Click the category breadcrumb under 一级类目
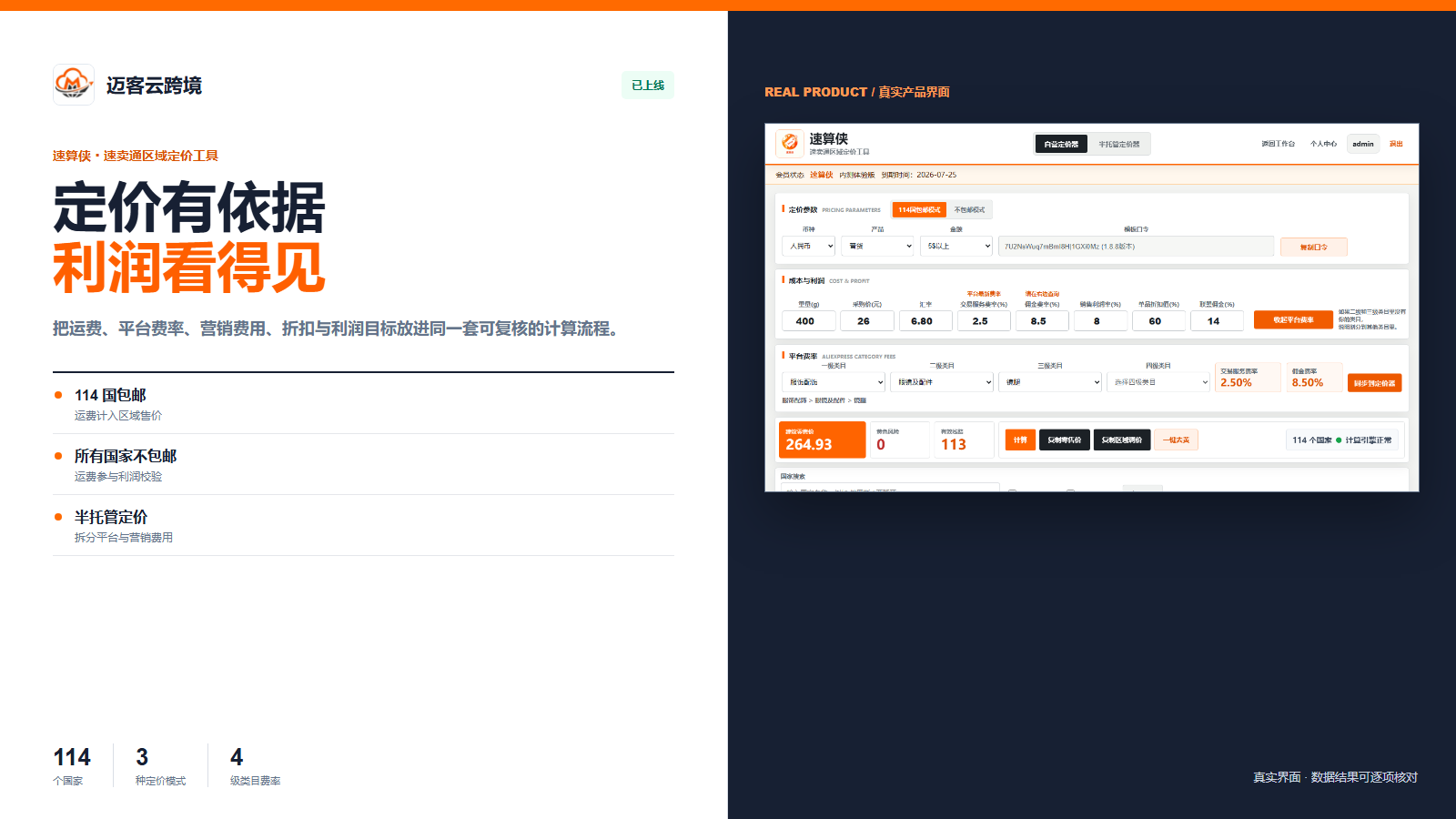Image resolution: width=1456 pixels, height=819 pixels. 824,400
